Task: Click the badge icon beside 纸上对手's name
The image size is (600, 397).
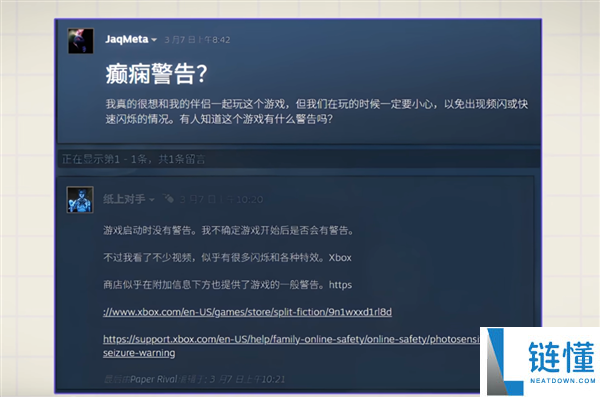Action: (168, 198)
